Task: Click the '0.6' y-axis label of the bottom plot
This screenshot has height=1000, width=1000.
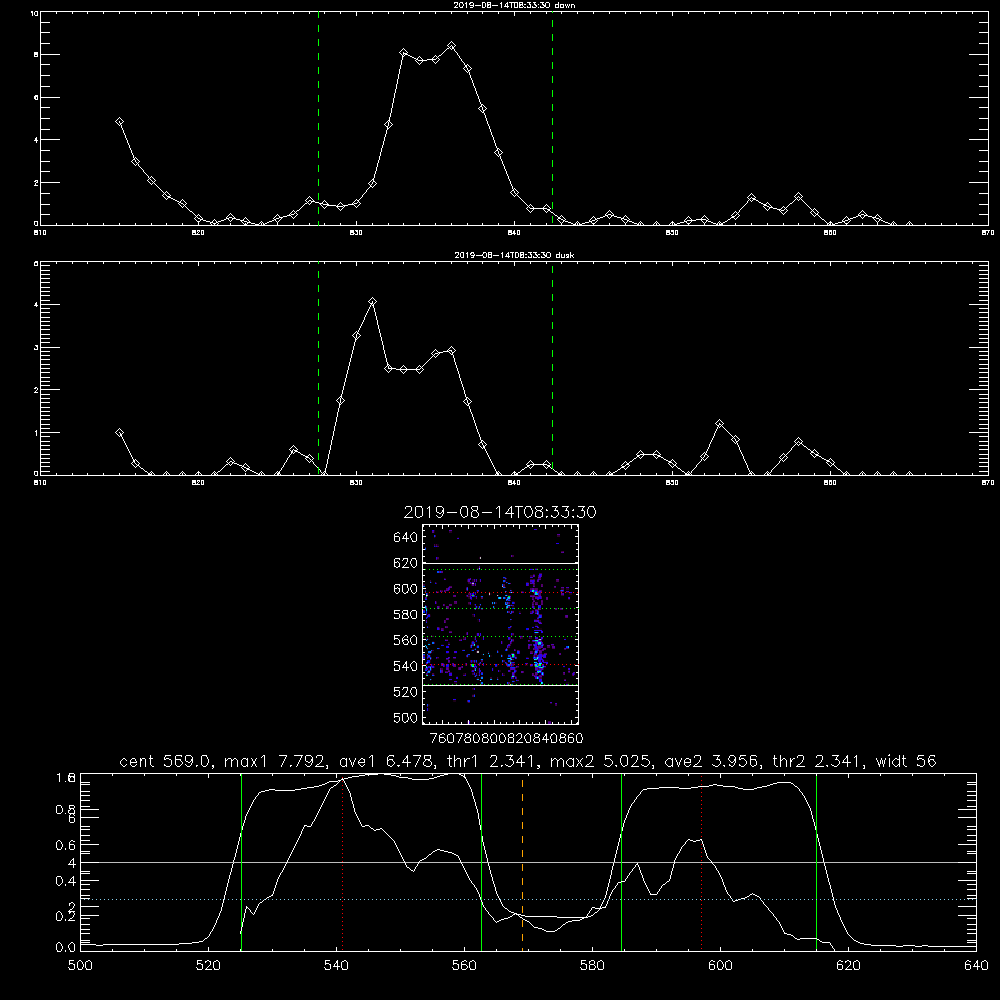Action: [66, 845]
